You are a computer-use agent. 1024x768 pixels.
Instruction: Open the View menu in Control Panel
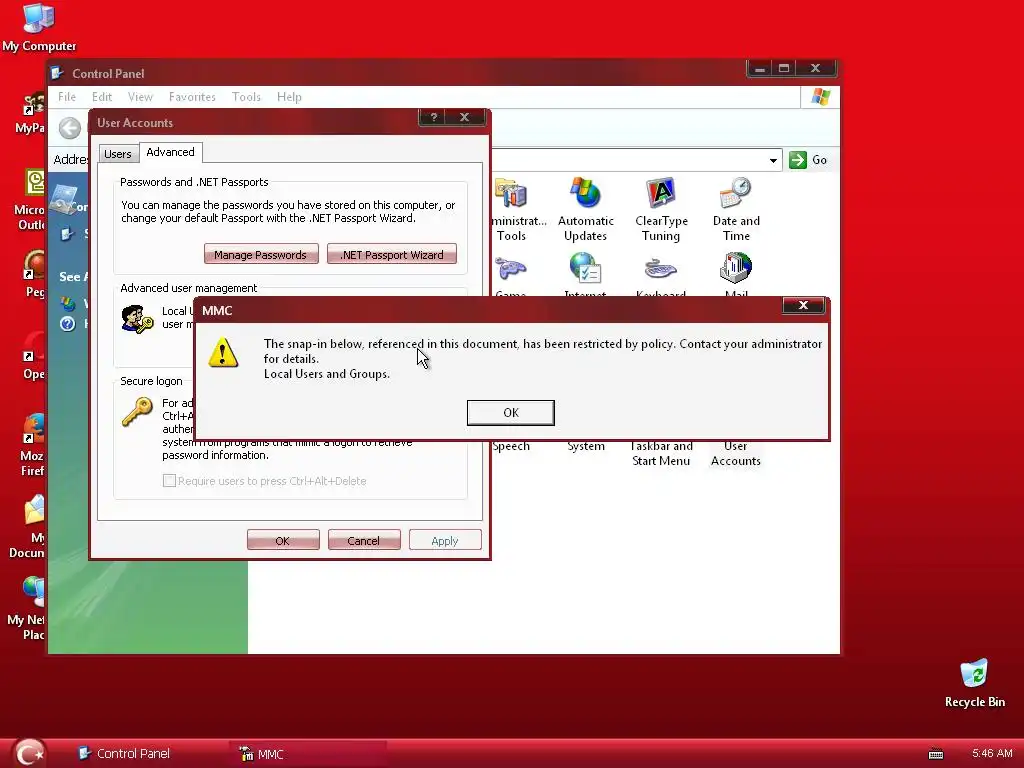tap(140, 97)
